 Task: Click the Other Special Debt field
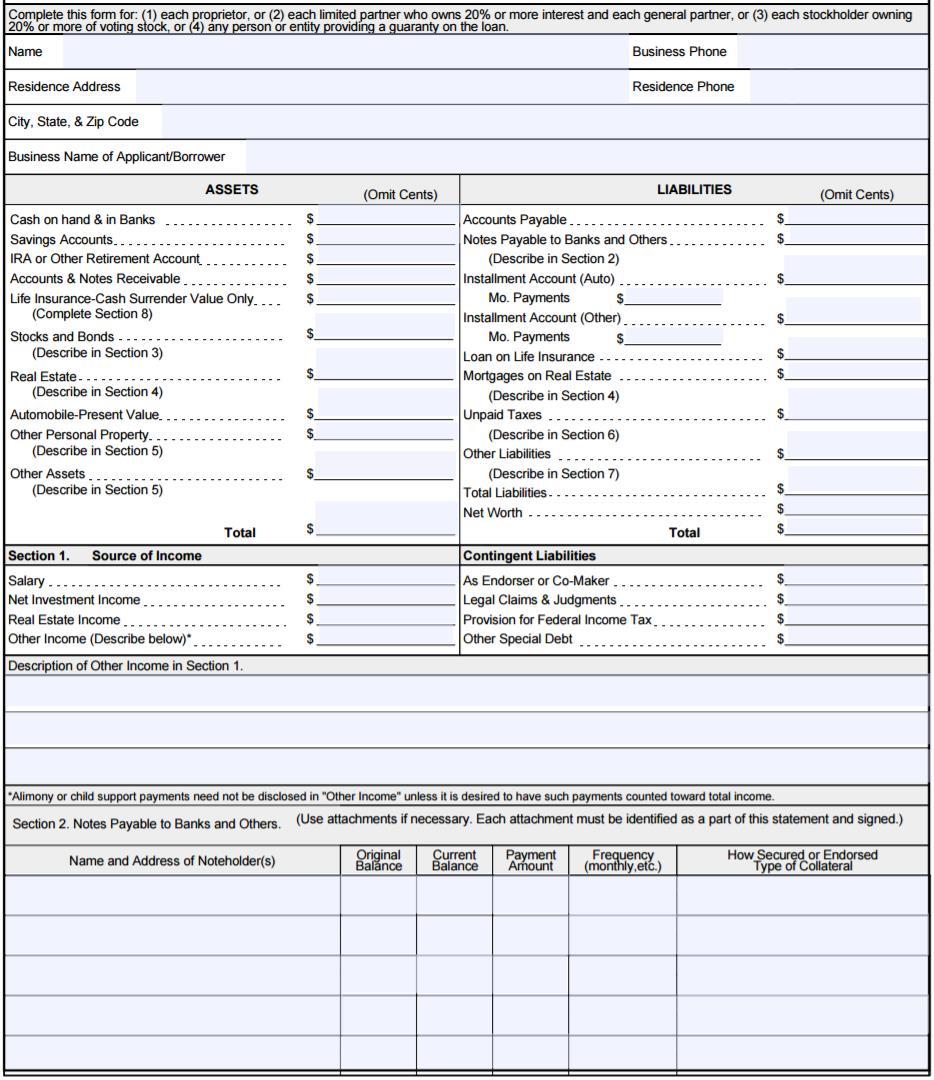856,638
